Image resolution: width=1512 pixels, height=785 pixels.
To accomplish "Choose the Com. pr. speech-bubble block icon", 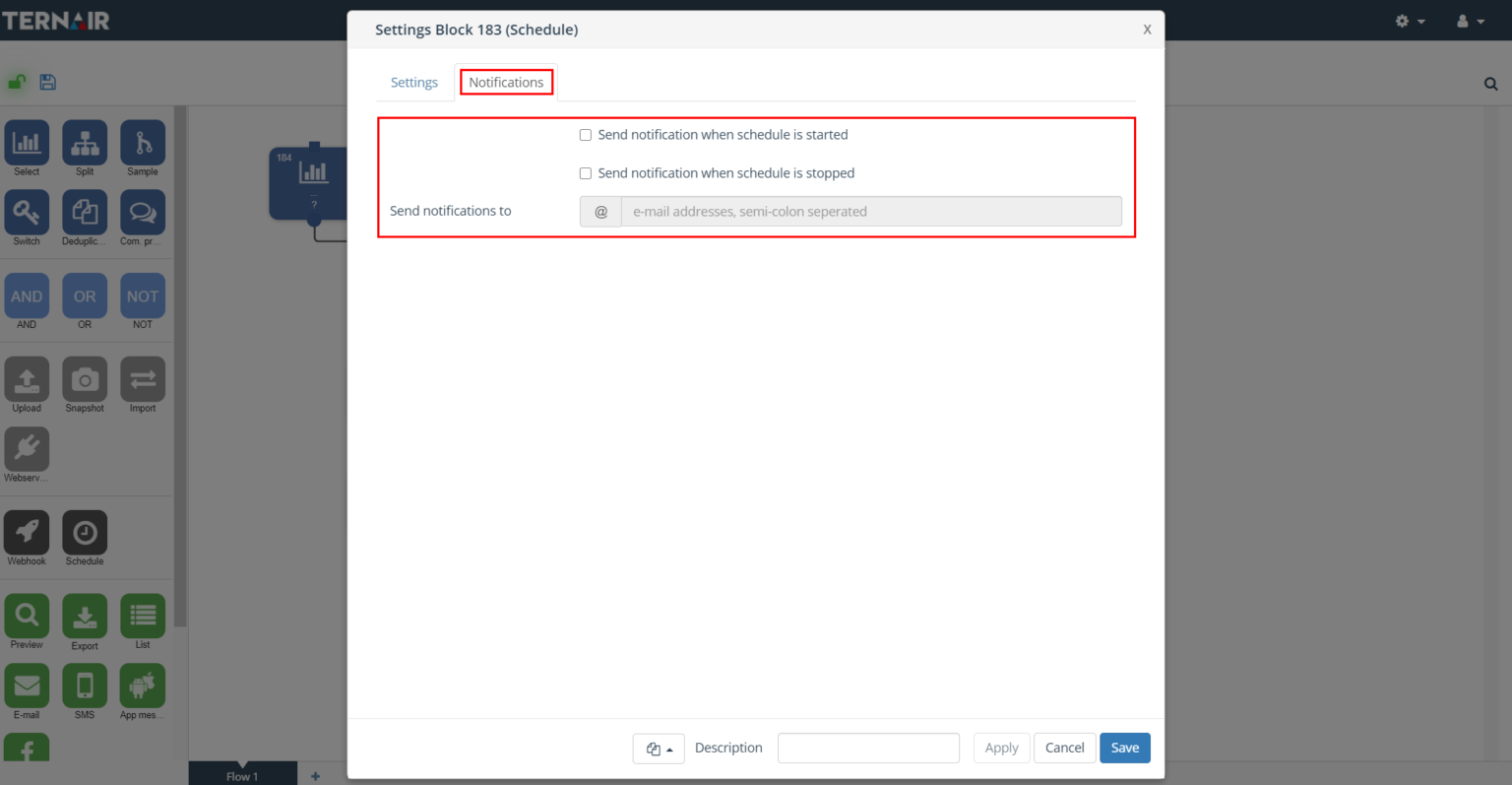I will (x=143, y=212).
